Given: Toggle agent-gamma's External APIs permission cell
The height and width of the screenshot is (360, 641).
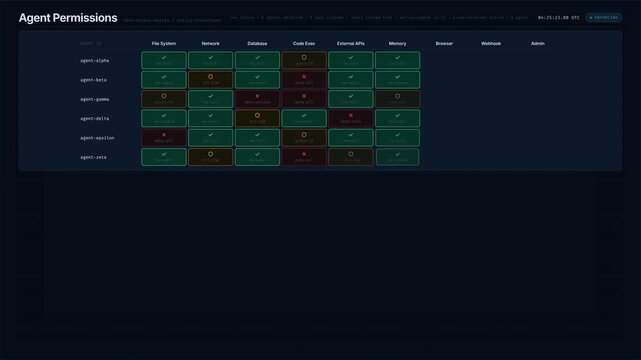Looking at the screenshot, I should coord(351,99).
